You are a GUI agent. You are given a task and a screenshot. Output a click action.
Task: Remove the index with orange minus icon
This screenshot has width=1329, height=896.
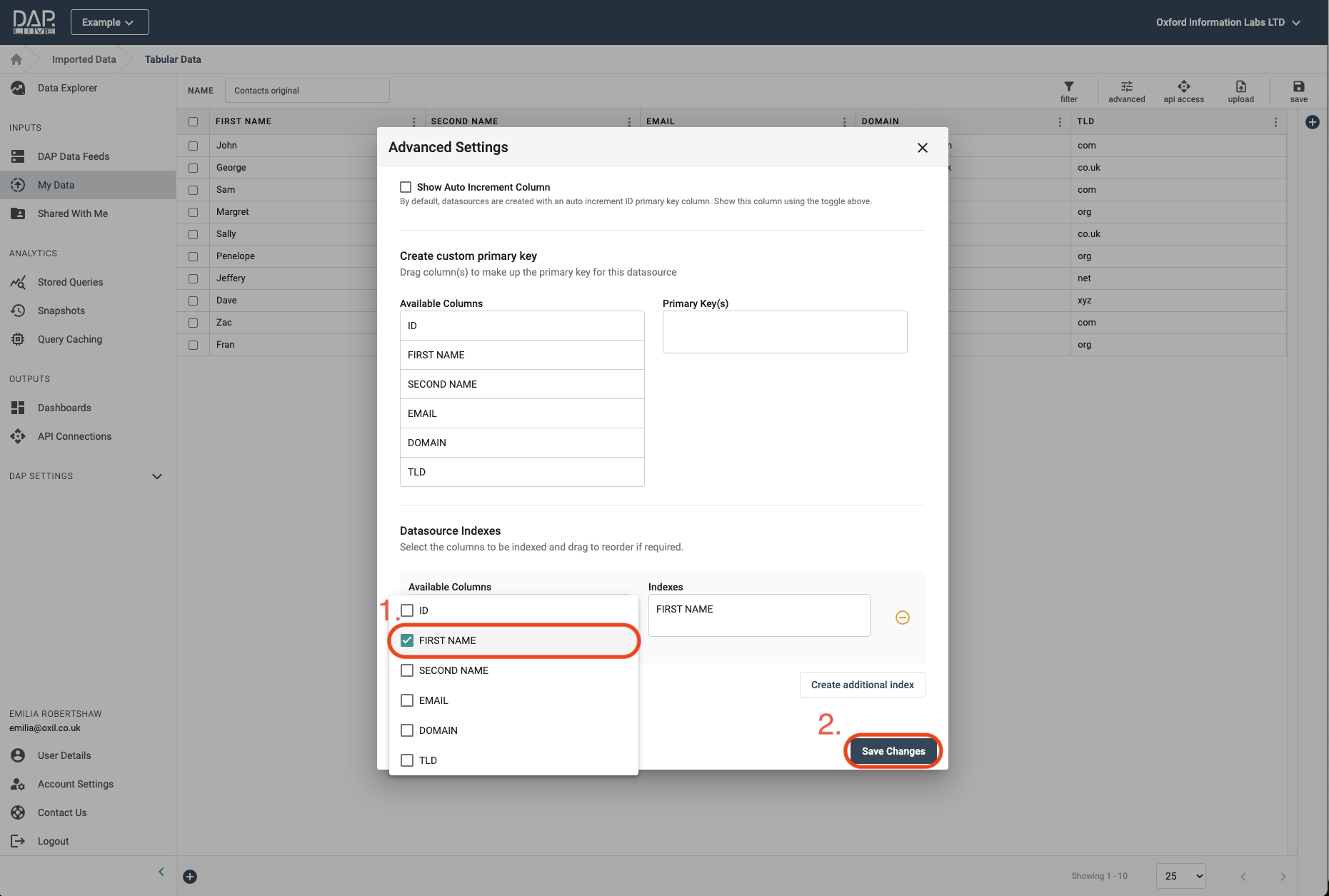[x=902, y=618]
